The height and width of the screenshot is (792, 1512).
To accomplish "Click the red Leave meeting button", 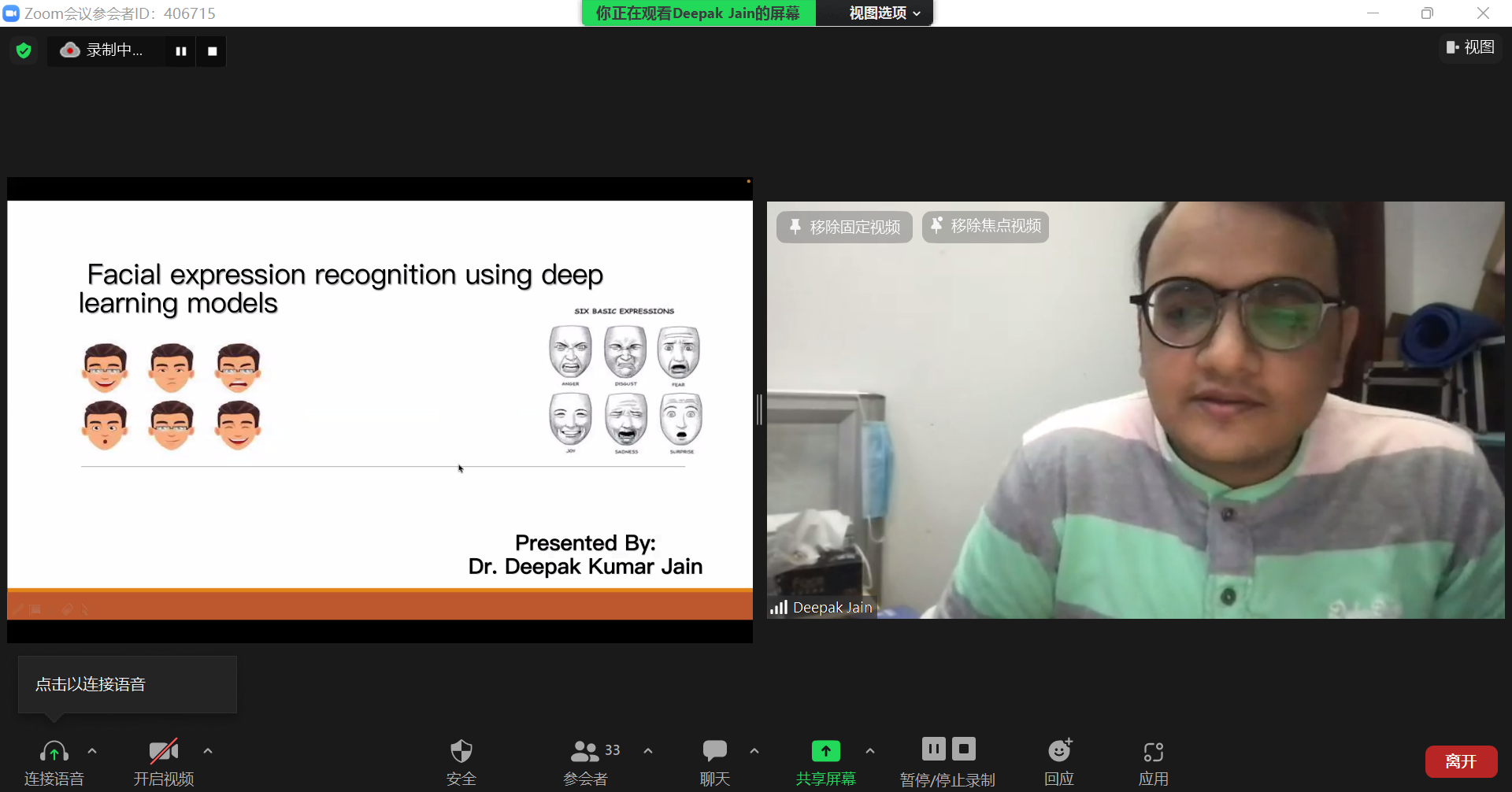I will click(1461, 761).
